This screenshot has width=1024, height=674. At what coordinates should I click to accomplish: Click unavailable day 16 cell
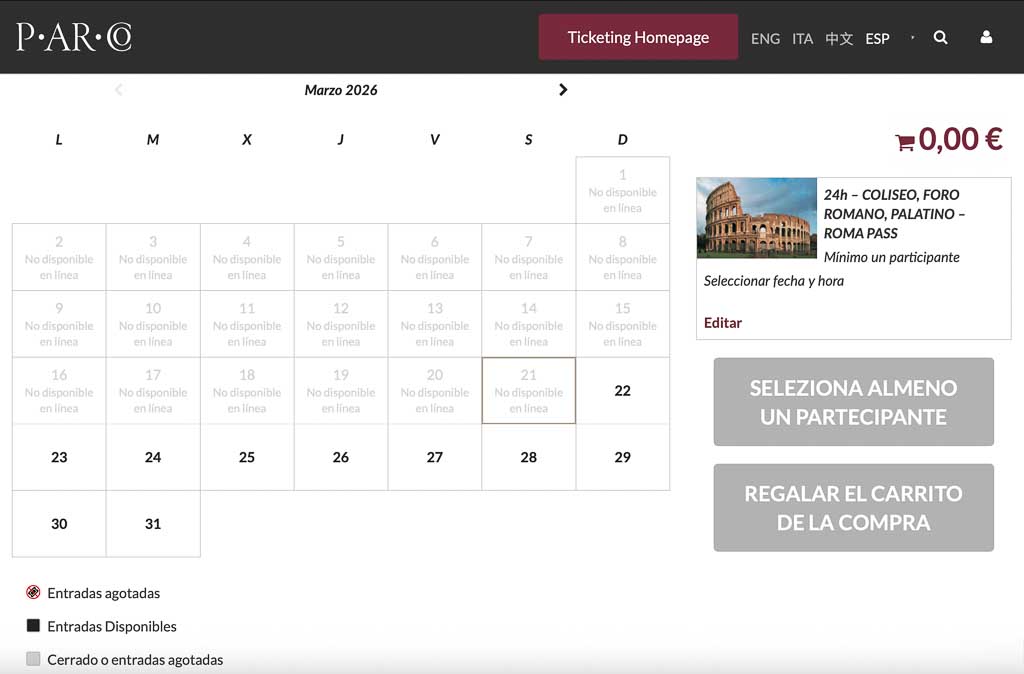pos(59,391)
